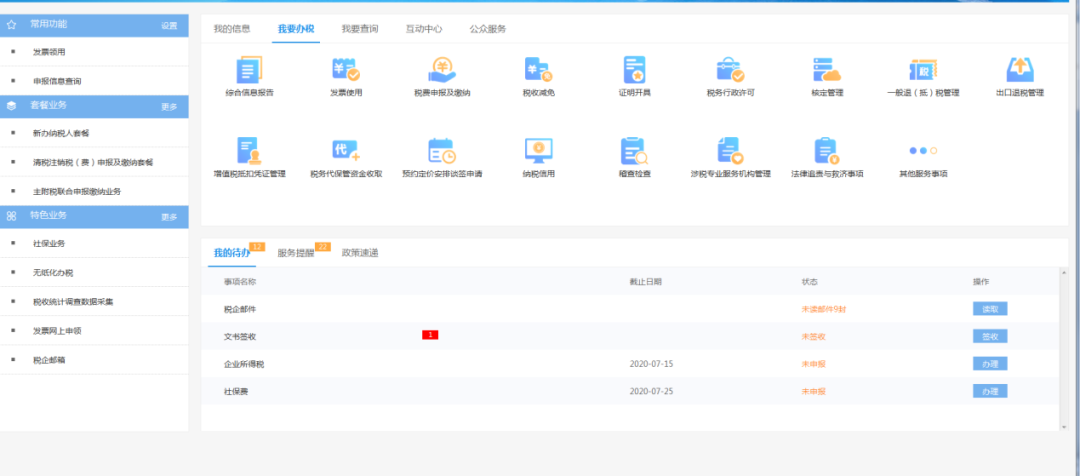Click the 企业所得税 row name
The image size is (1080, 476).
point(244,364)
